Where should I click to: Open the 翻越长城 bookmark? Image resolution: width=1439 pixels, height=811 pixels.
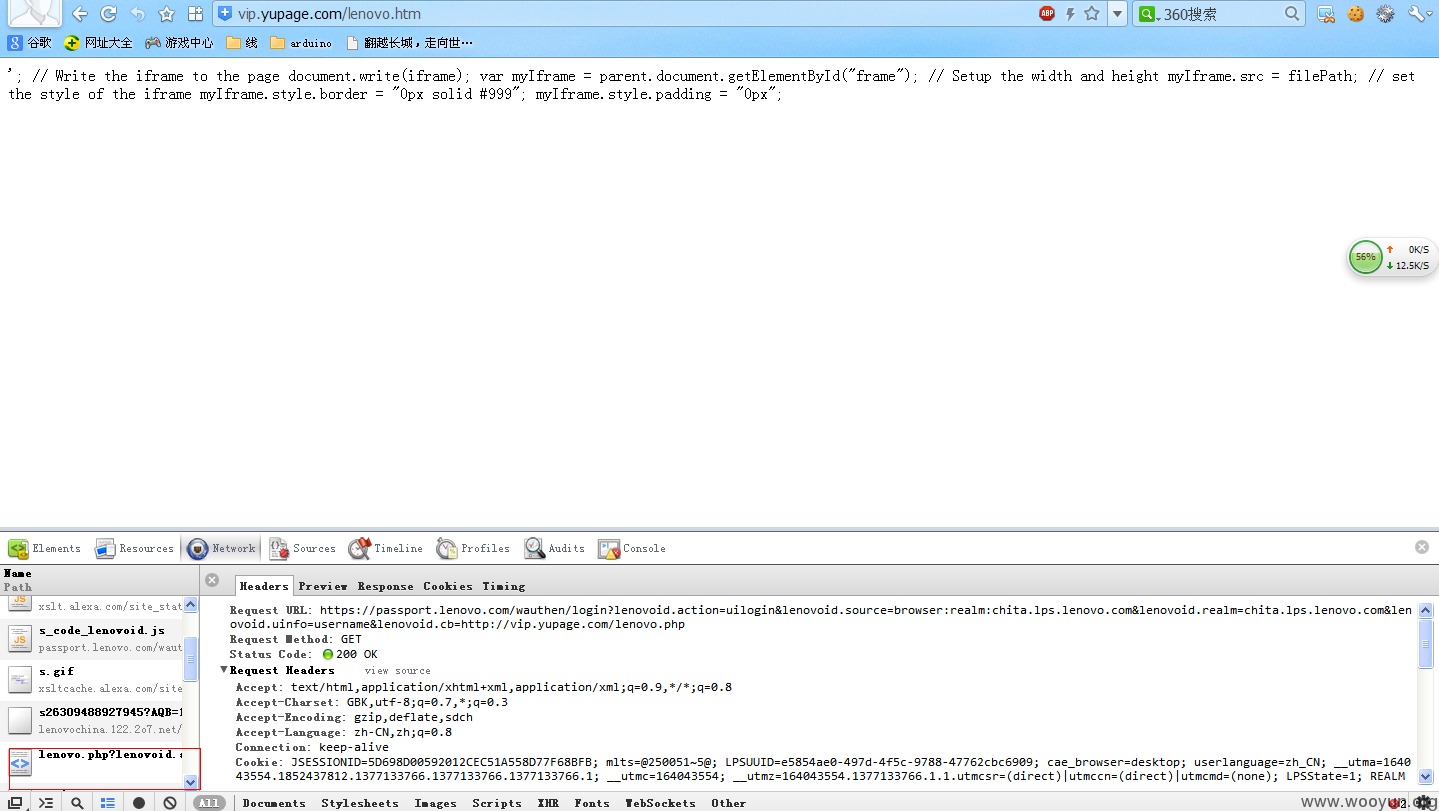(409, 43)
